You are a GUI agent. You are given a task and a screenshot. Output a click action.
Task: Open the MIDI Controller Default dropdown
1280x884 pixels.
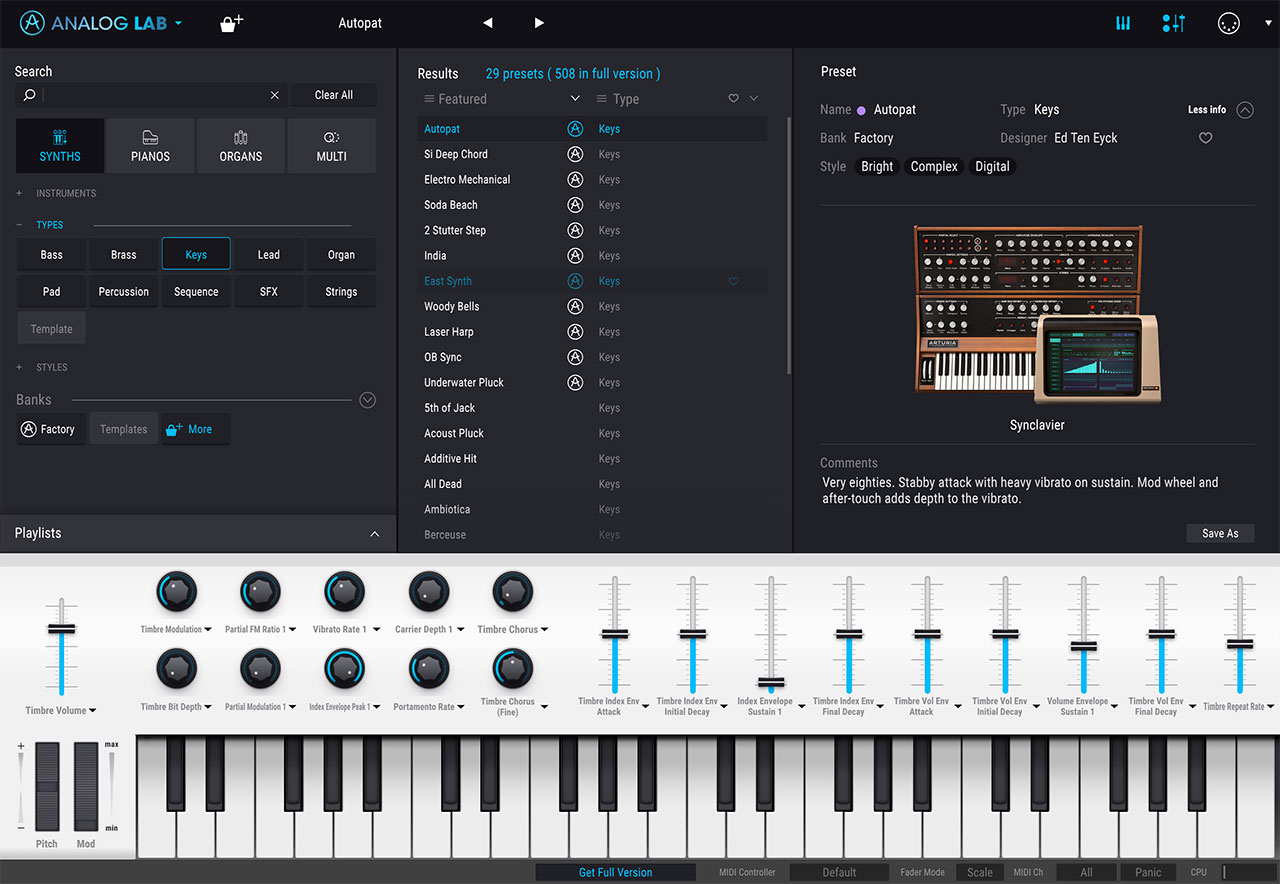(x=839, y=872)
